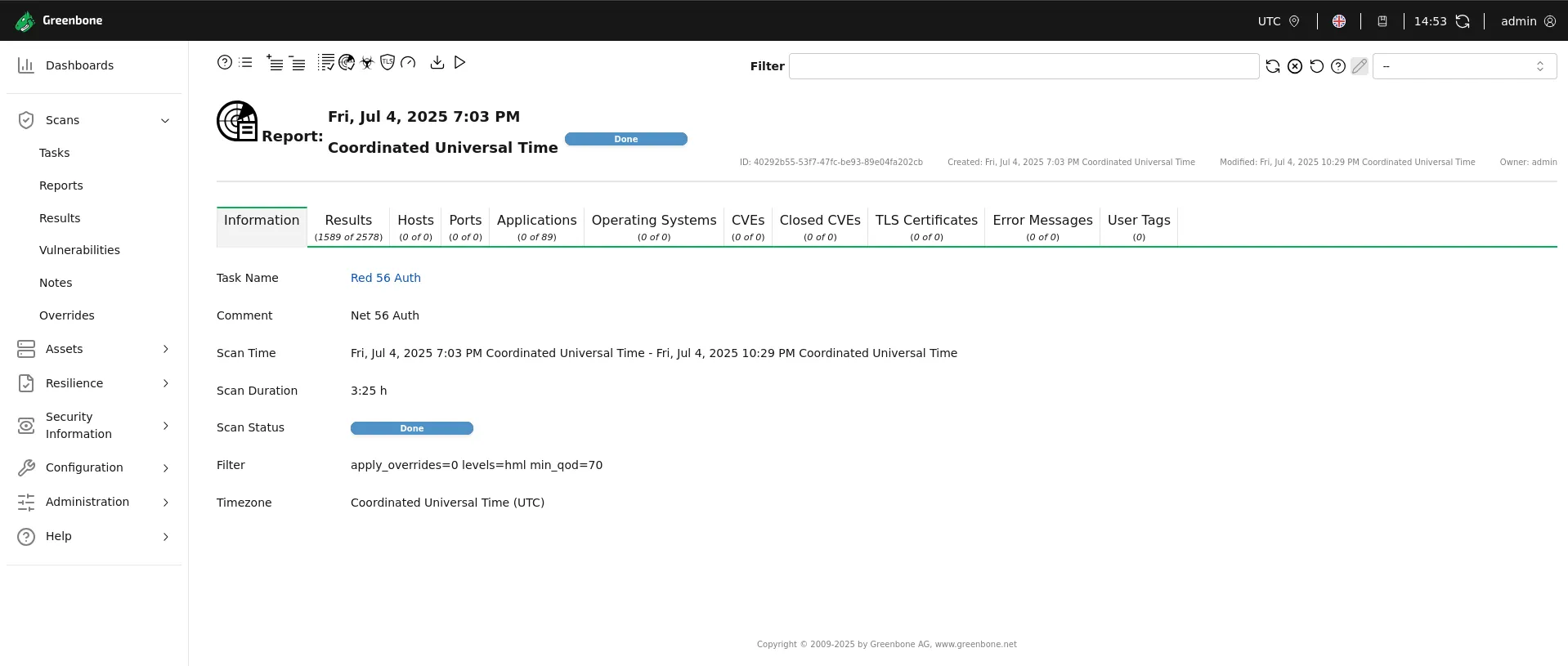Go to Results in the sidebar
Viewport: 1568px width, 666px height.
coord(60,218)
